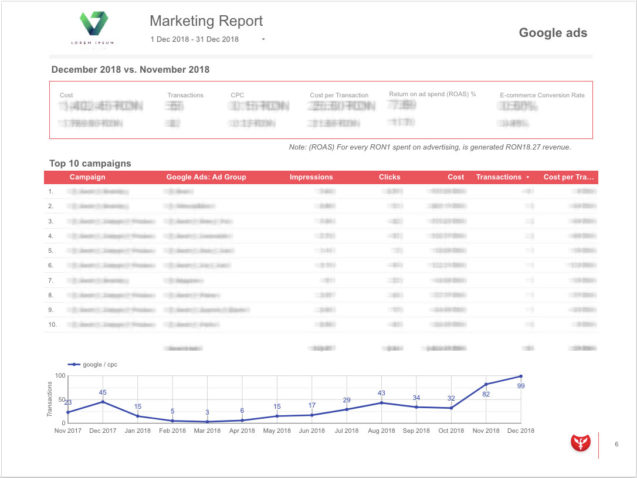Click the Transactions scorecard label
This screenshot has width=637, height=478.
tap(185, 95)
